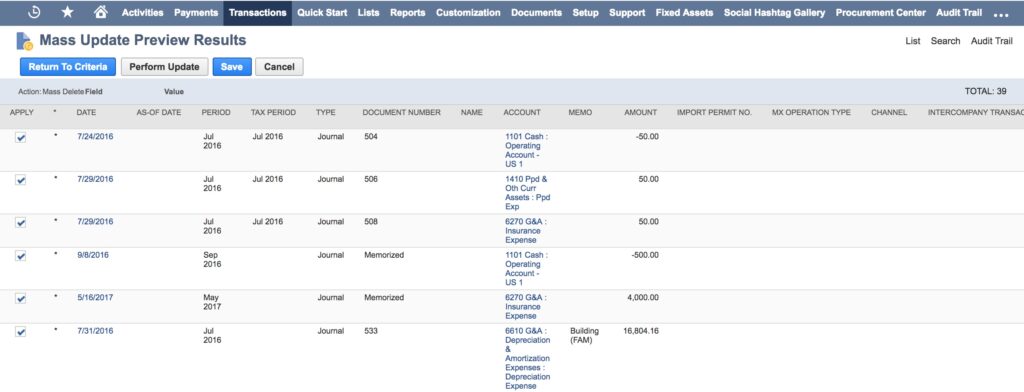This screenshot has height=392, width=1024.
Task: Uncheck Apply for journal 506 row
Action: [21, 180]
